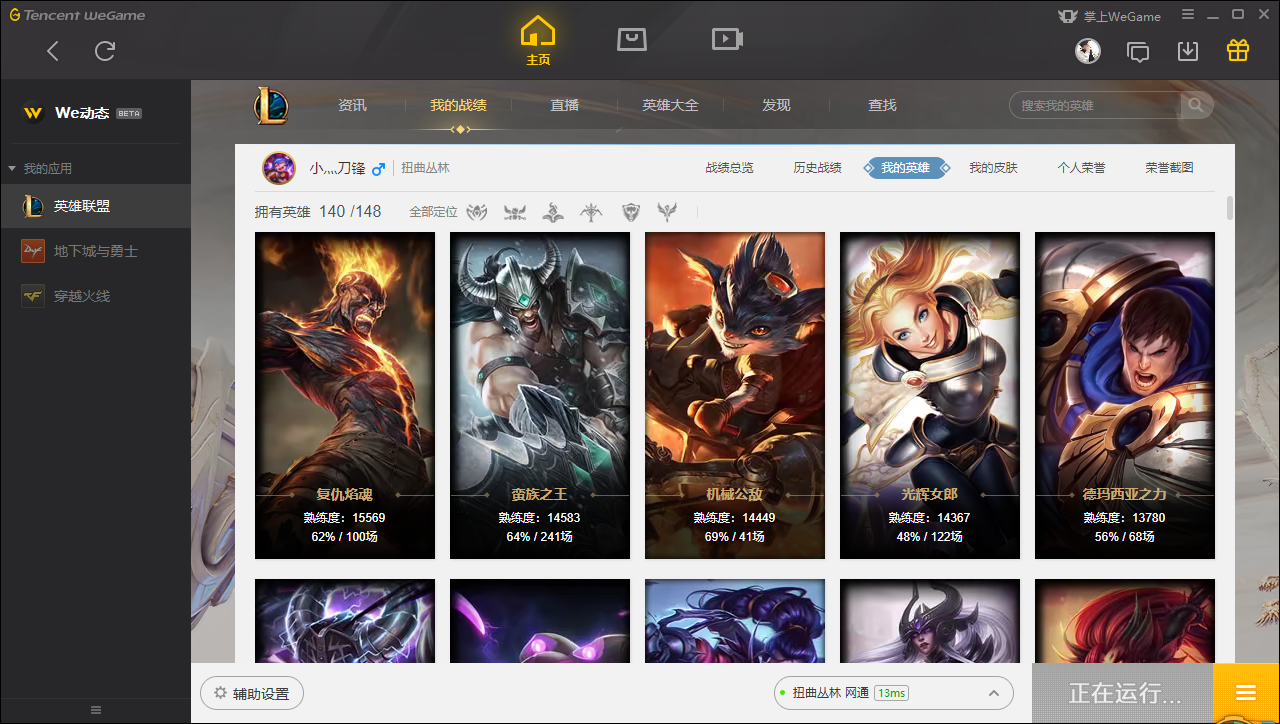Open the 机械公敌 hero card
The height and width of the screenshot is (724, 1280).
(735, 395)
